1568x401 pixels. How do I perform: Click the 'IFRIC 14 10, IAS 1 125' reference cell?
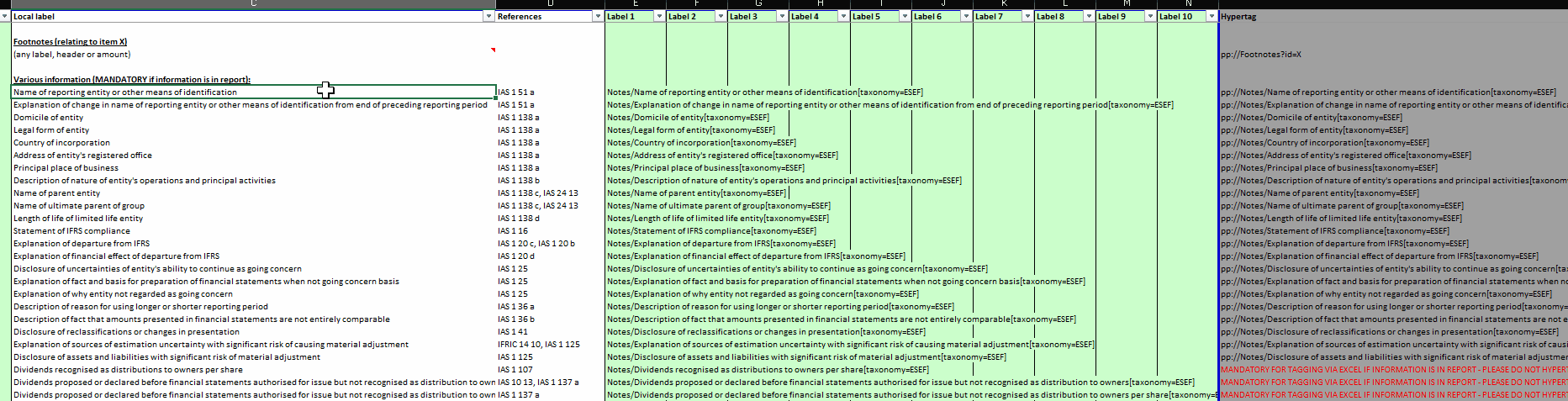(538, 345)
